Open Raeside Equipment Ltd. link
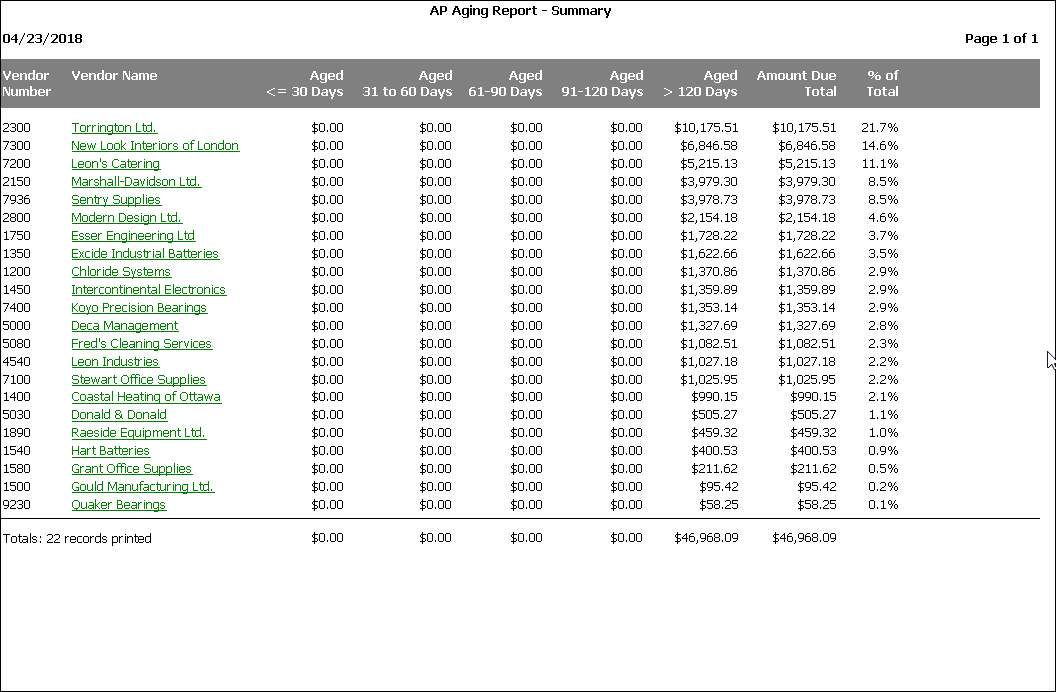This screenshot has height=692, width=1056. tap(138, 433)
